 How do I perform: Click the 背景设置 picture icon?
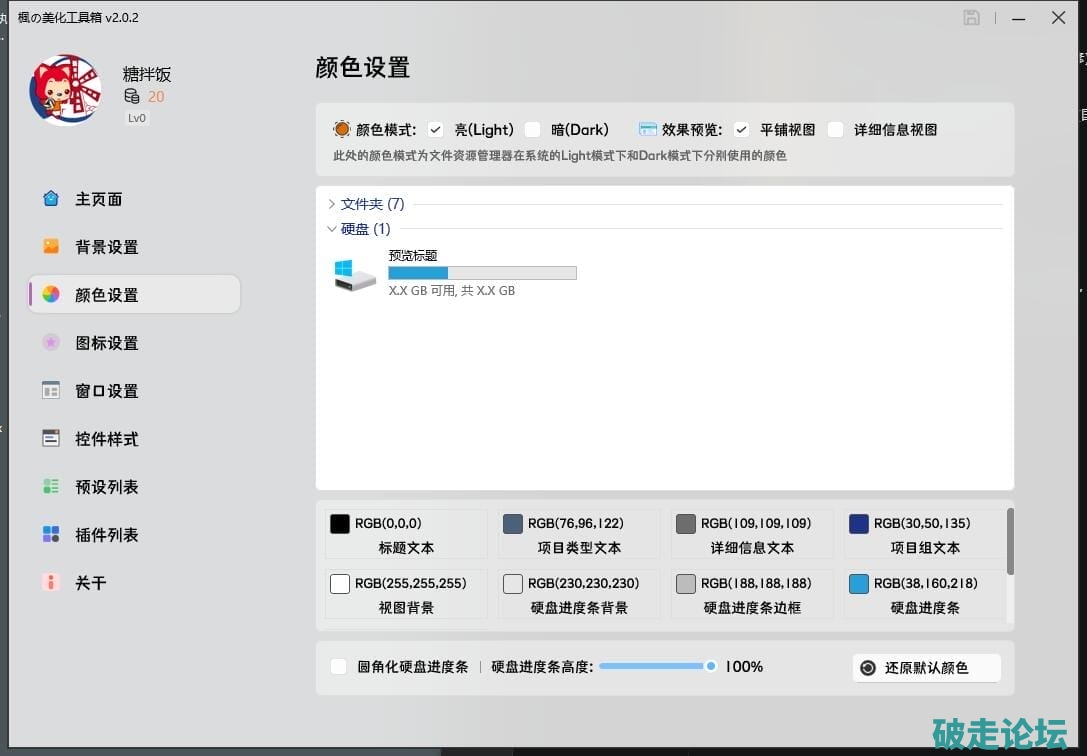coord(51,247)
